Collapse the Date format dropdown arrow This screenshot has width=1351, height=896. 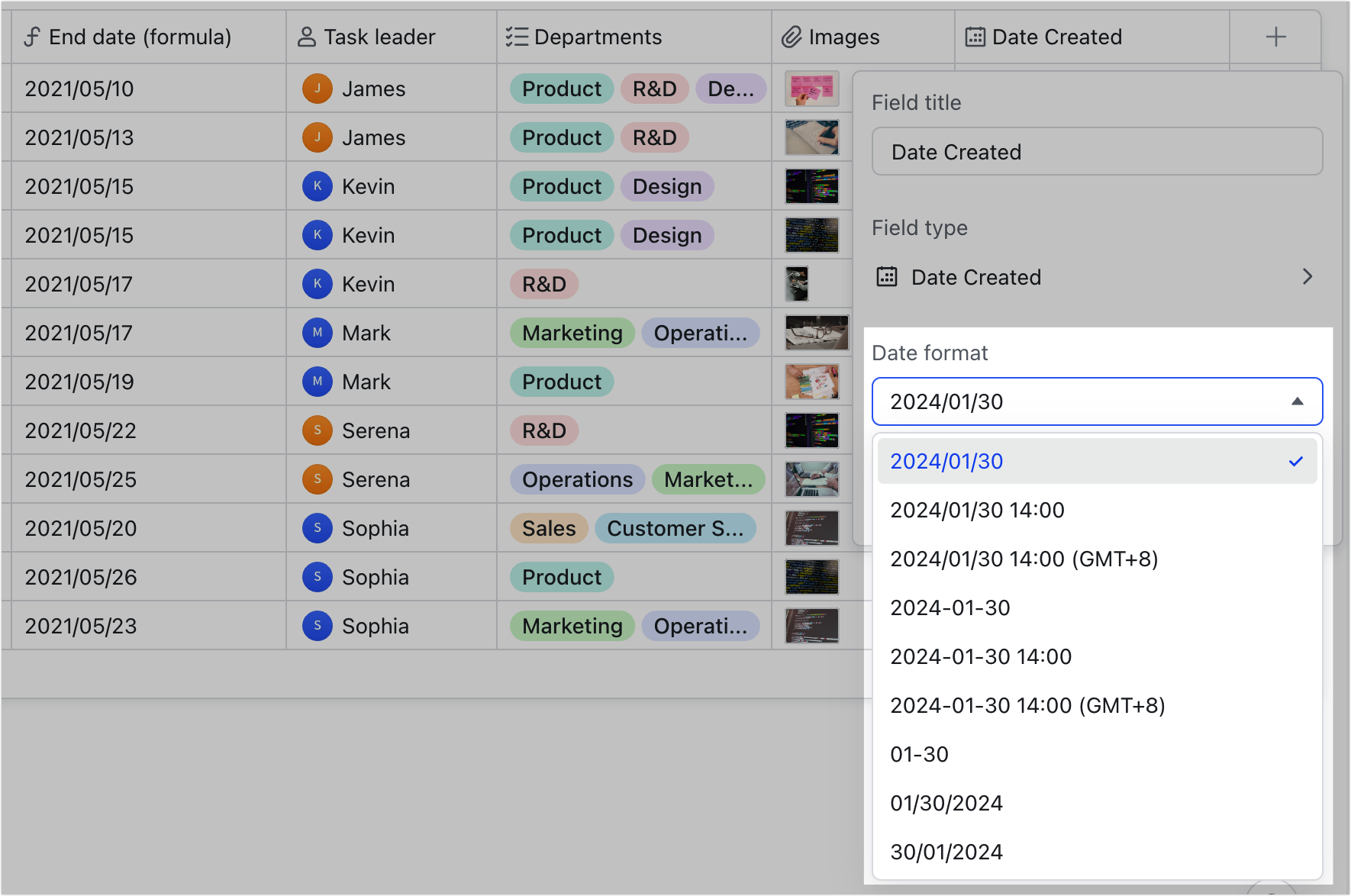point(1297,401)
